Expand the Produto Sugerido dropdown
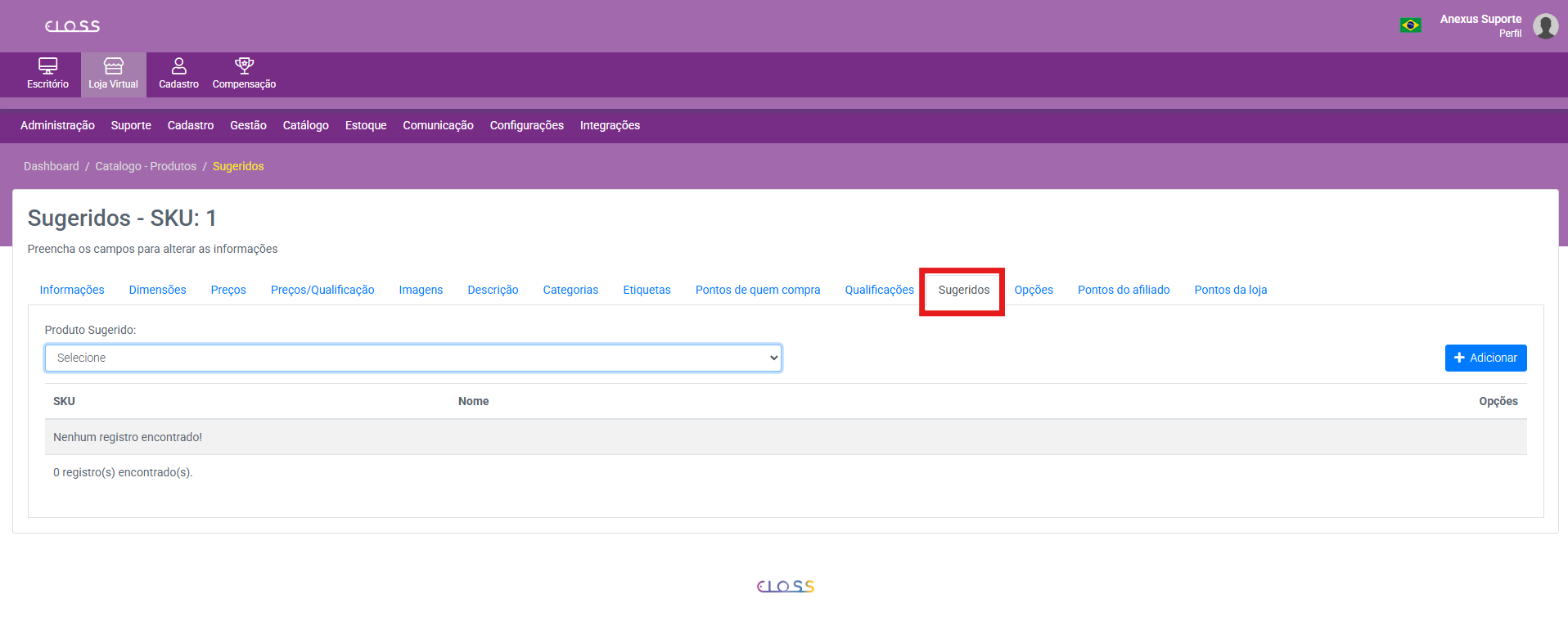 (x=412, y=358)
